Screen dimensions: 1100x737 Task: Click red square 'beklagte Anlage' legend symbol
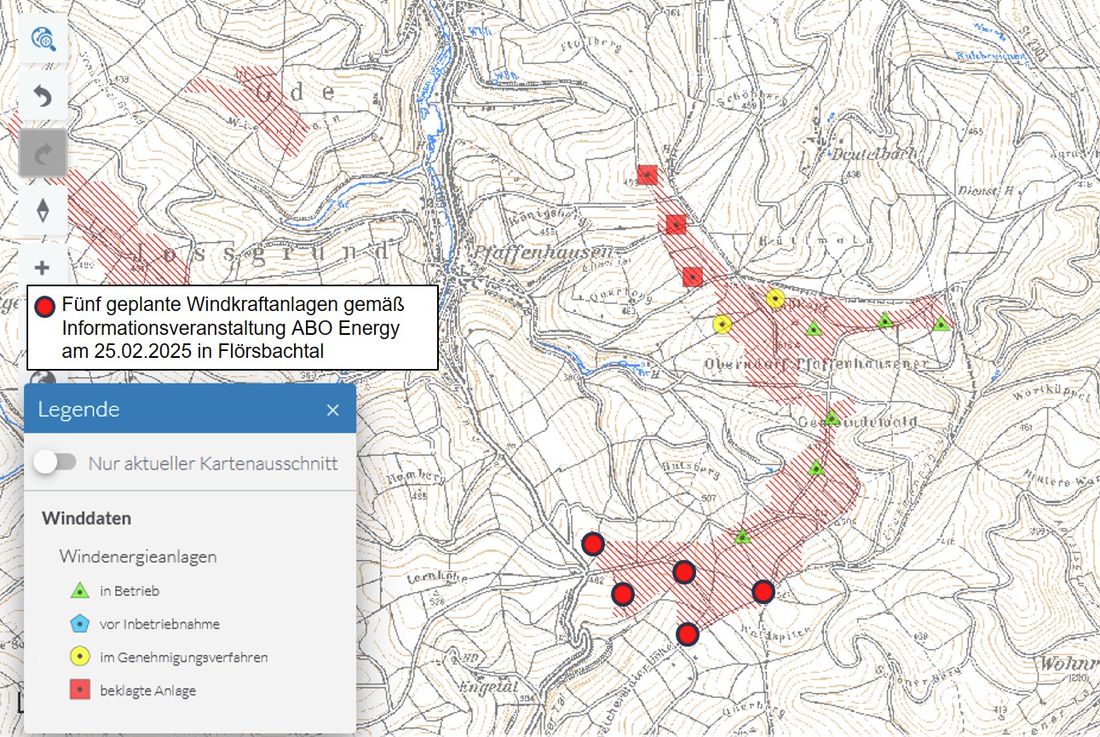click(x=80, y=690)
